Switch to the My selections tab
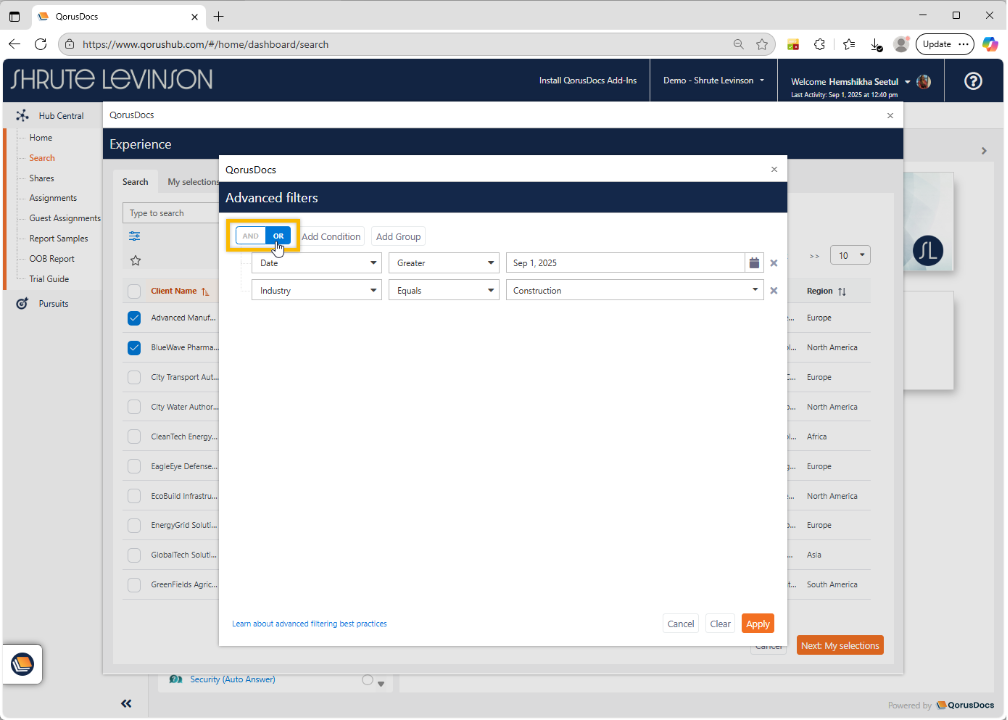Screen dimensions: 1008x720 [x=192, y=182]
